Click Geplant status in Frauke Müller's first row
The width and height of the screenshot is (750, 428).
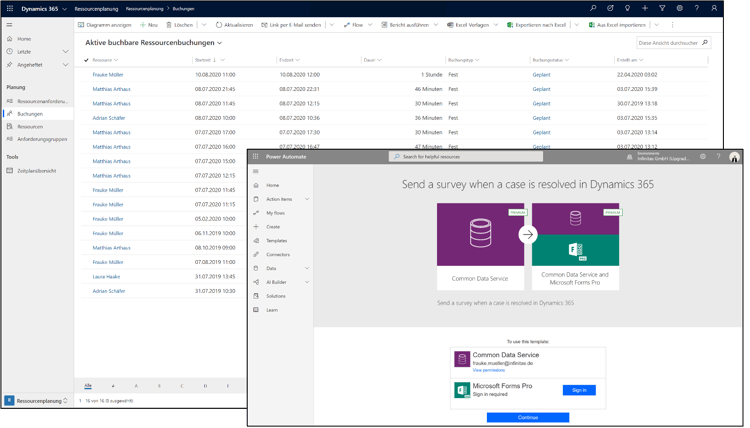point(541,75)
